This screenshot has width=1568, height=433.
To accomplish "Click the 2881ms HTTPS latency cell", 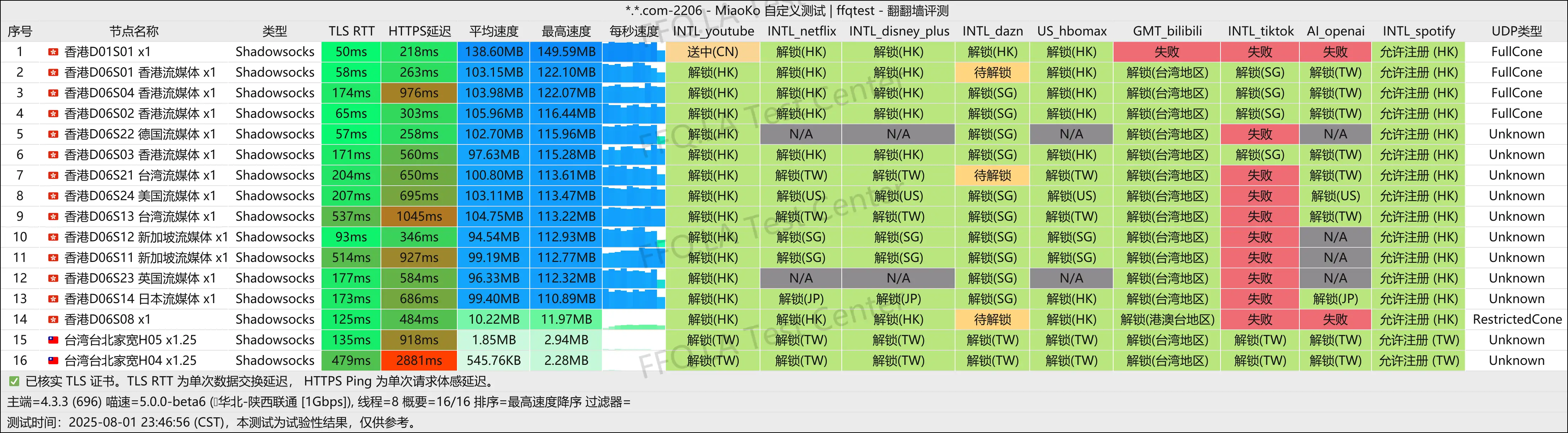I will click(419, 361).
